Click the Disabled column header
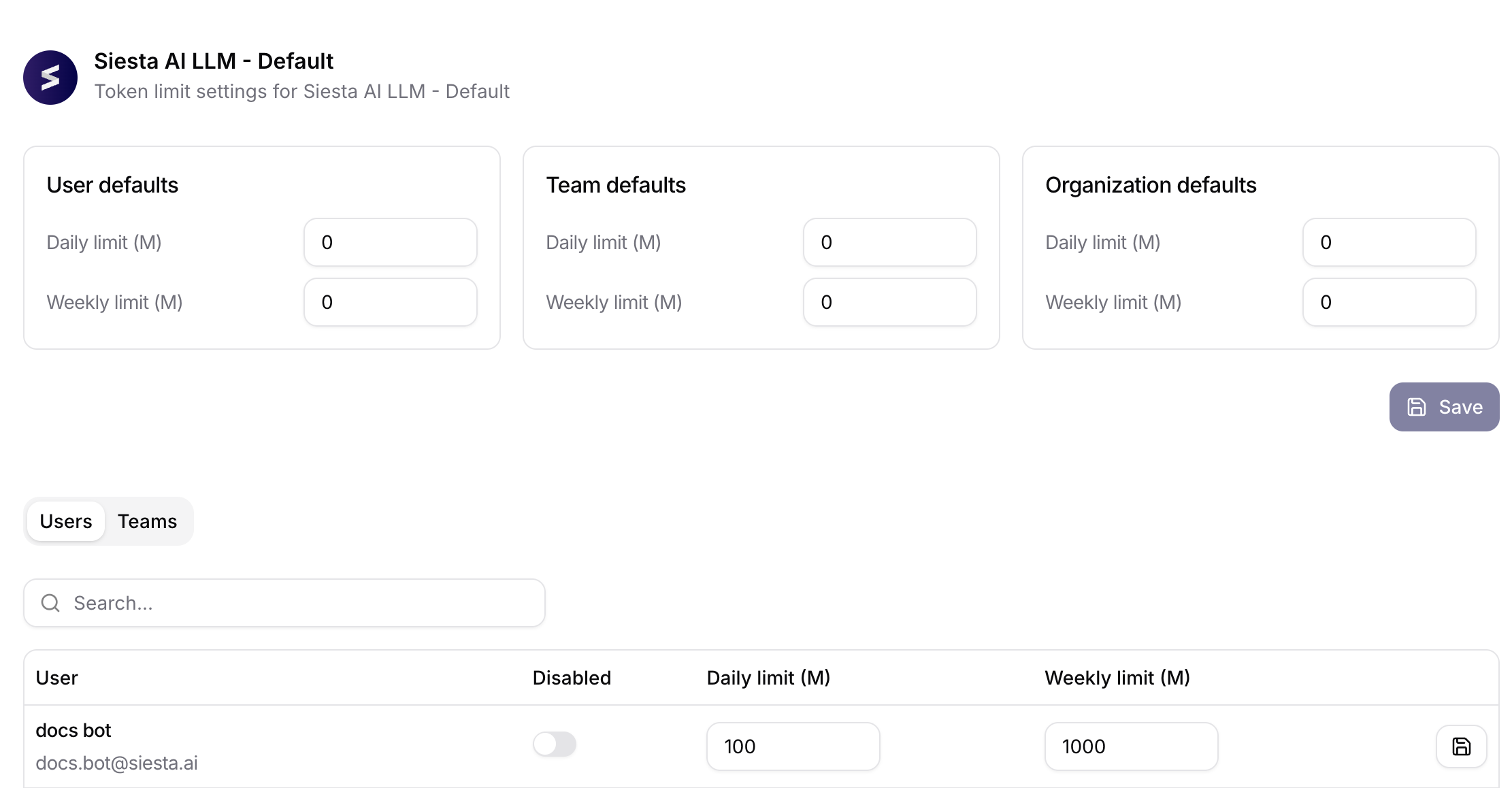This screenshot has width=1512, height=788. [x=572, y=678]
